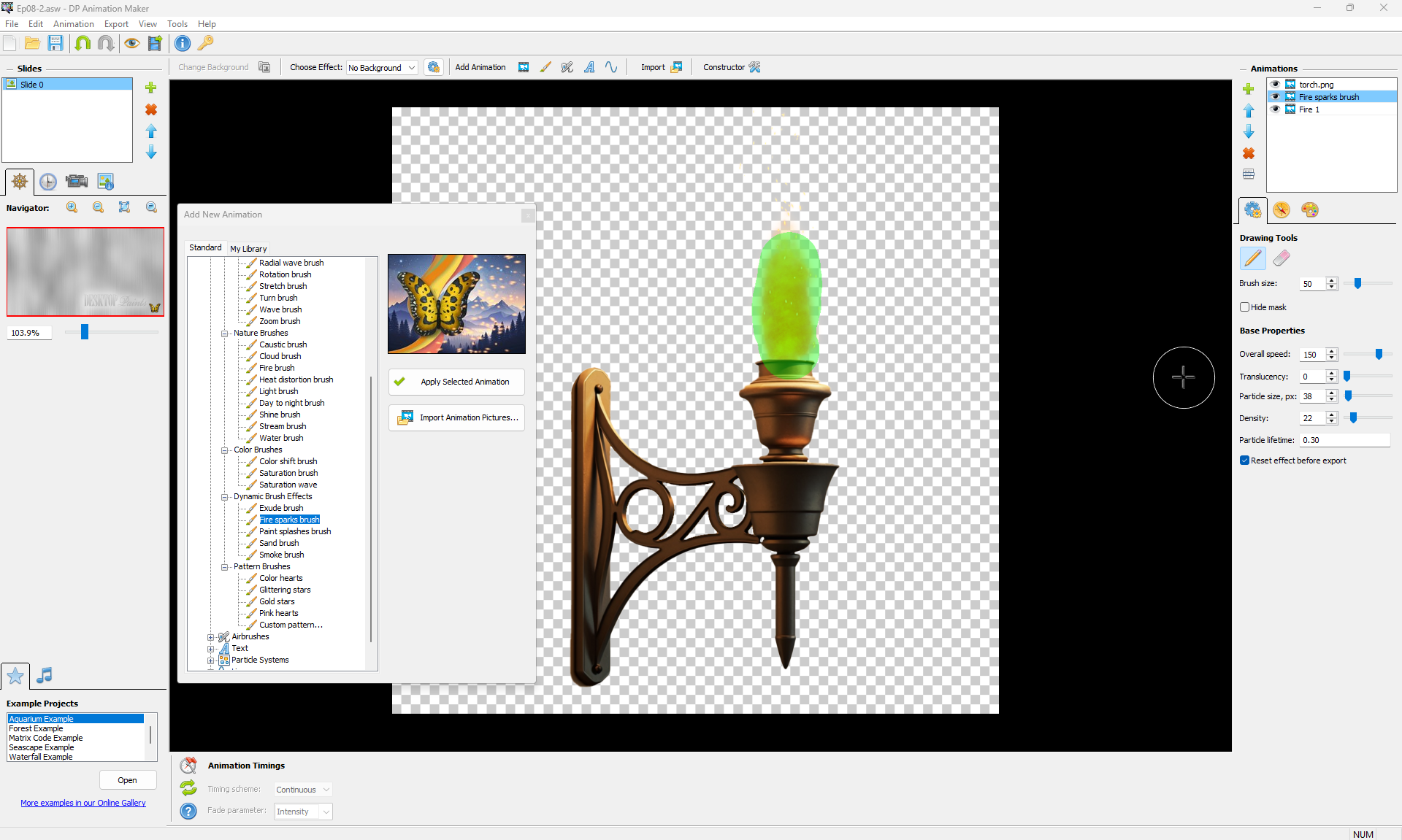Open the Choose Effect dropdown
Screen dimensions: 1402x840
(x=381, y=68)
